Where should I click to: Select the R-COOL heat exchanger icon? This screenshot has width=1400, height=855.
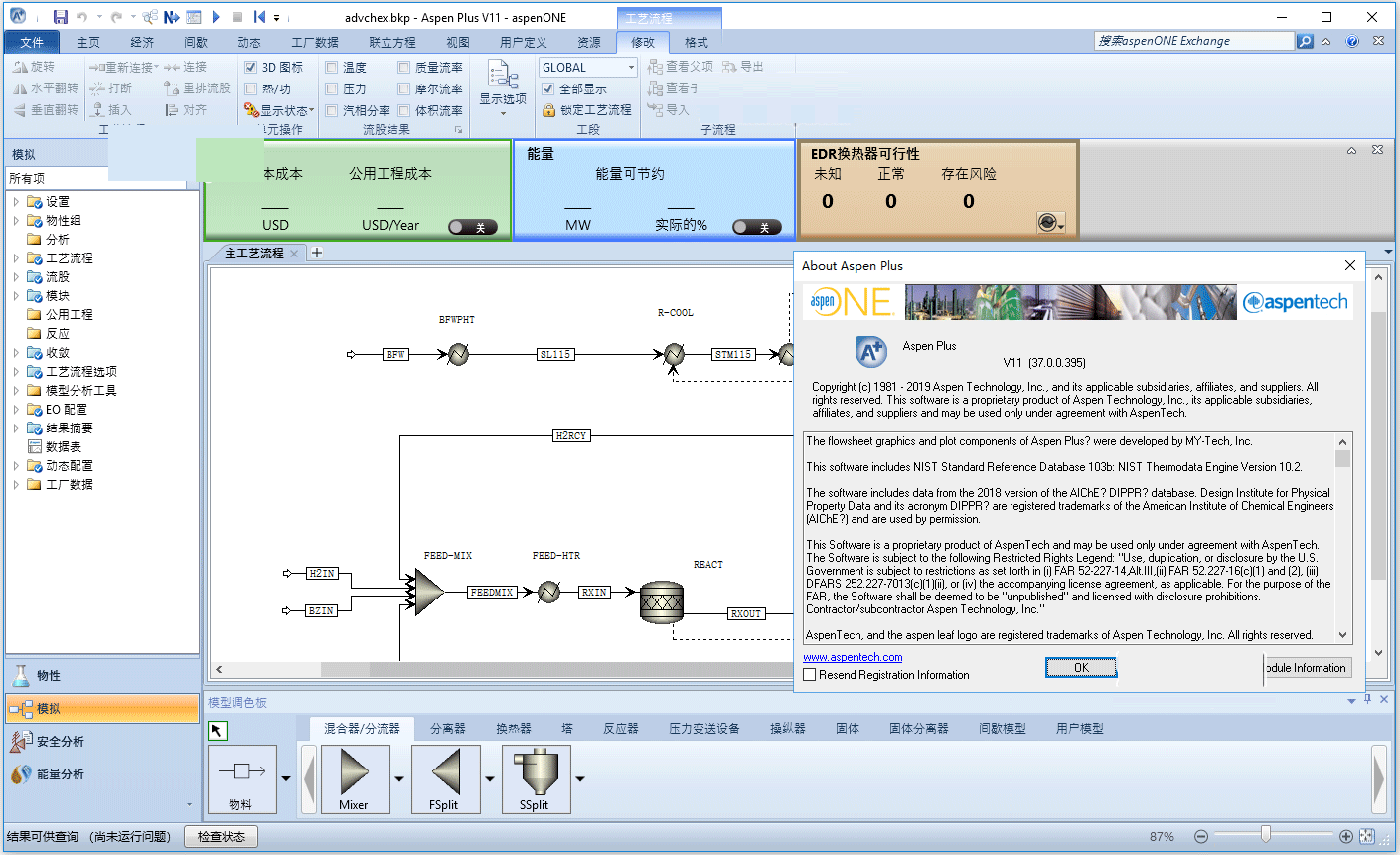tap(674, 354)
